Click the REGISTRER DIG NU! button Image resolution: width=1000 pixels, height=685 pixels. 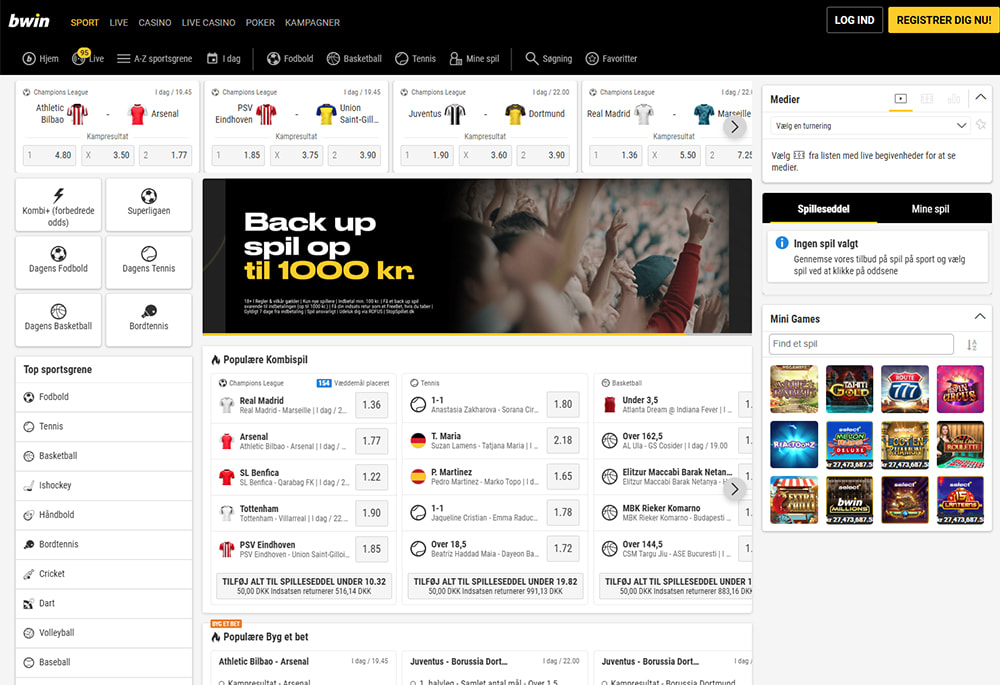click(x=943, y=20)
